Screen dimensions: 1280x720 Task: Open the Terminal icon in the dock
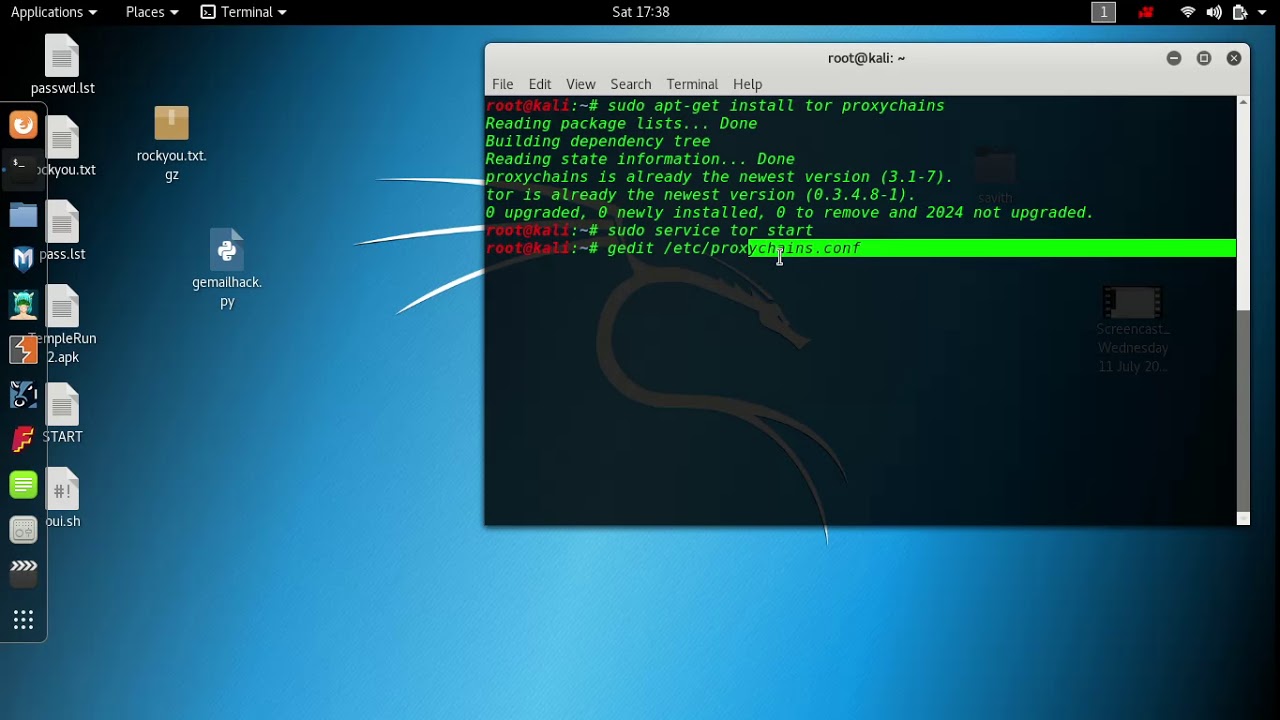pyautogui.click(x=23, y=168)
